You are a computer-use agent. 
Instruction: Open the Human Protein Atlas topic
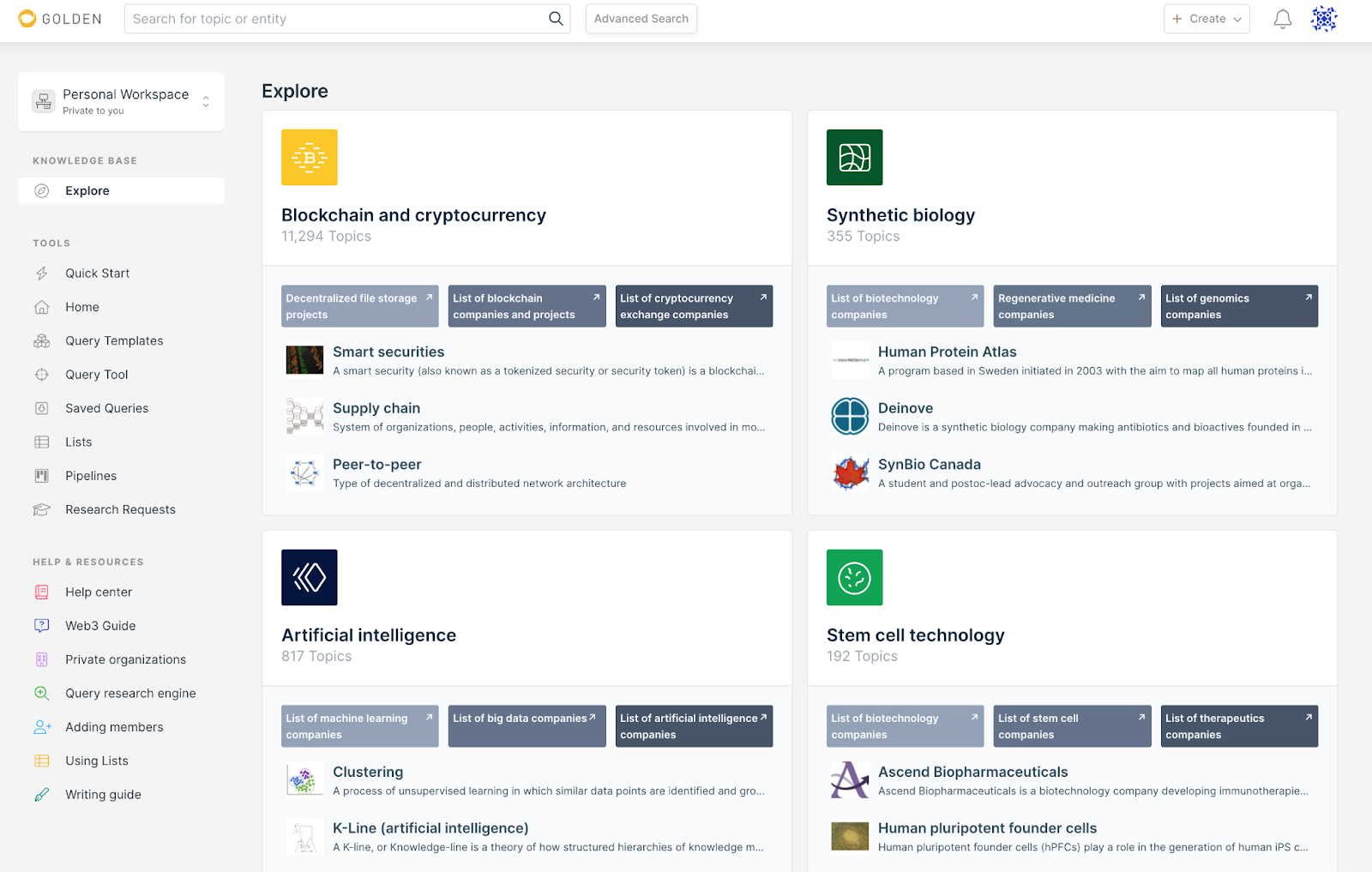tap(948, 352)
